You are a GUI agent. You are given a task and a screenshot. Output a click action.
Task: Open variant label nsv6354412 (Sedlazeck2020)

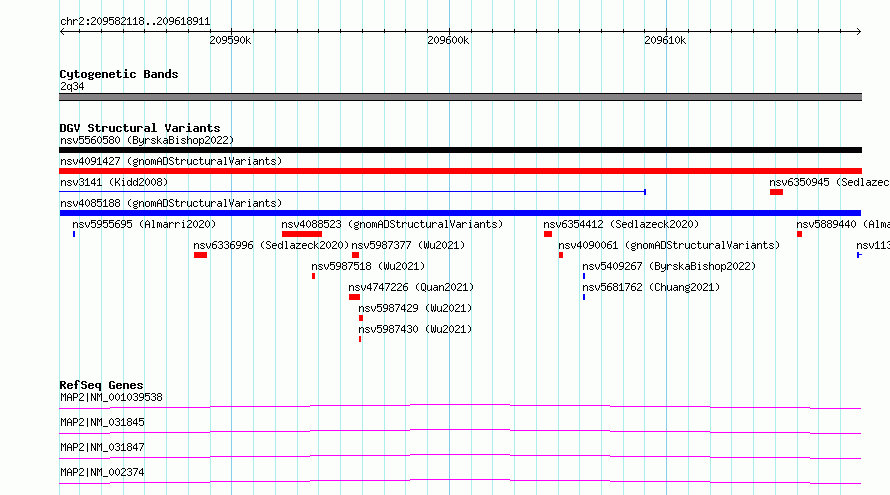click(x=621, y=224)
